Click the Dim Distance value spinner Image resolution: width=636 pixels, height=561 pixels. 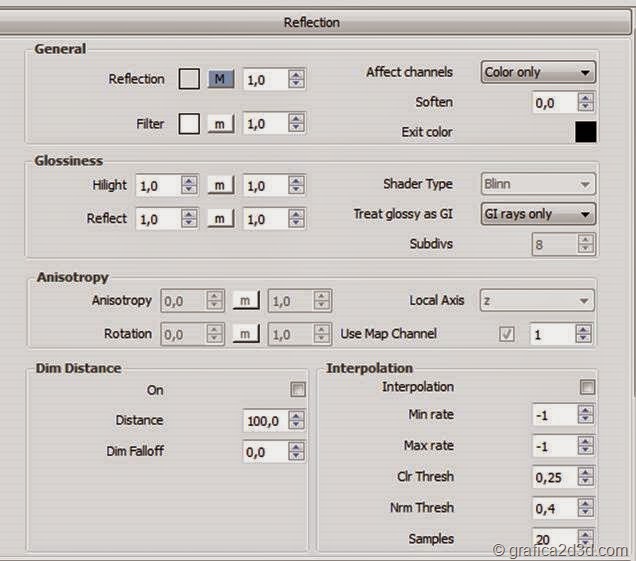[296, 421]
